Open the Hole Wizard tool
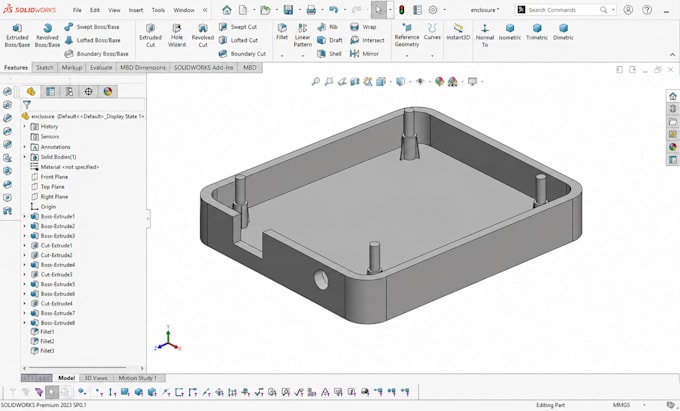 (x=177, y=35)
